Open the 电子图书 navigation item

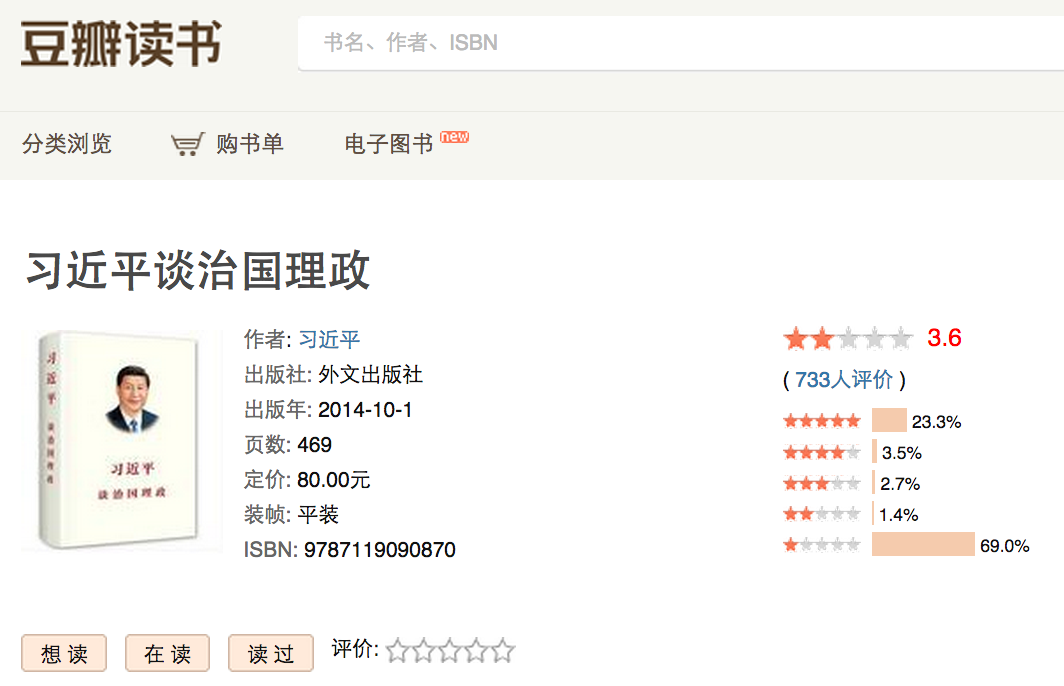coord(389,144)
